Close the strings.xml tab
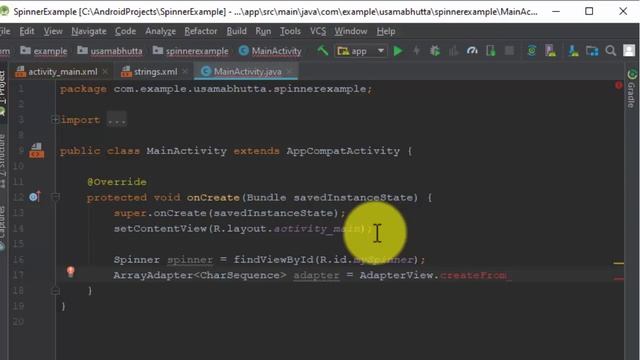Image resolution: width=640 pixels, height=360 pixels. coord(185,71)
